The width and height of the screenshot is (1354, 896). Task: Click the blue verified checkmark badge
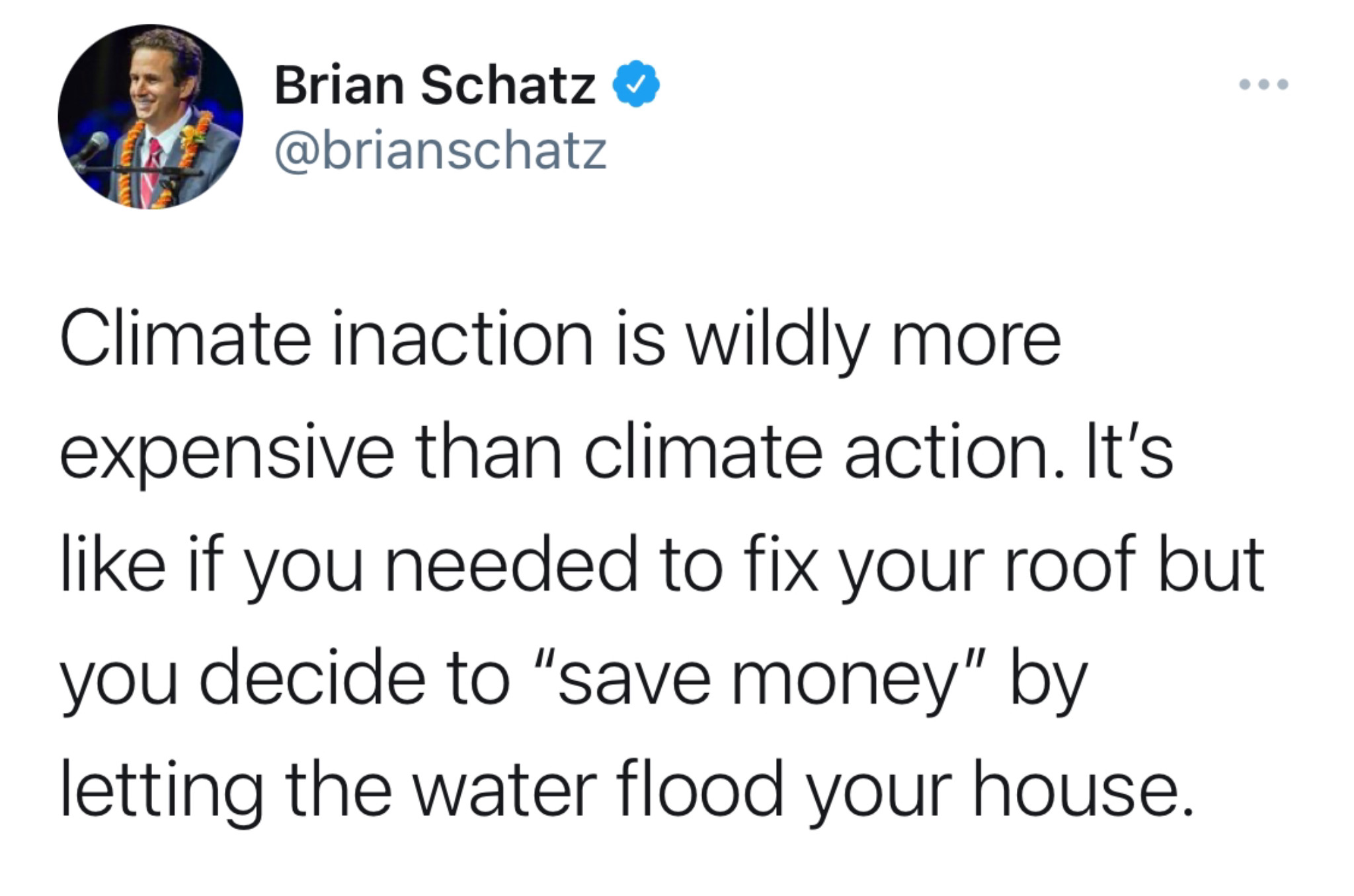[636, 84]
